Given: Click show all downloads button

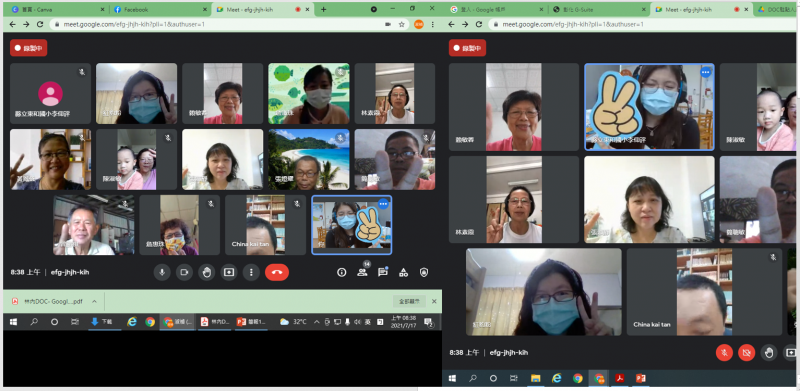Looking at the screenshot, I should [x=409, y=301].
